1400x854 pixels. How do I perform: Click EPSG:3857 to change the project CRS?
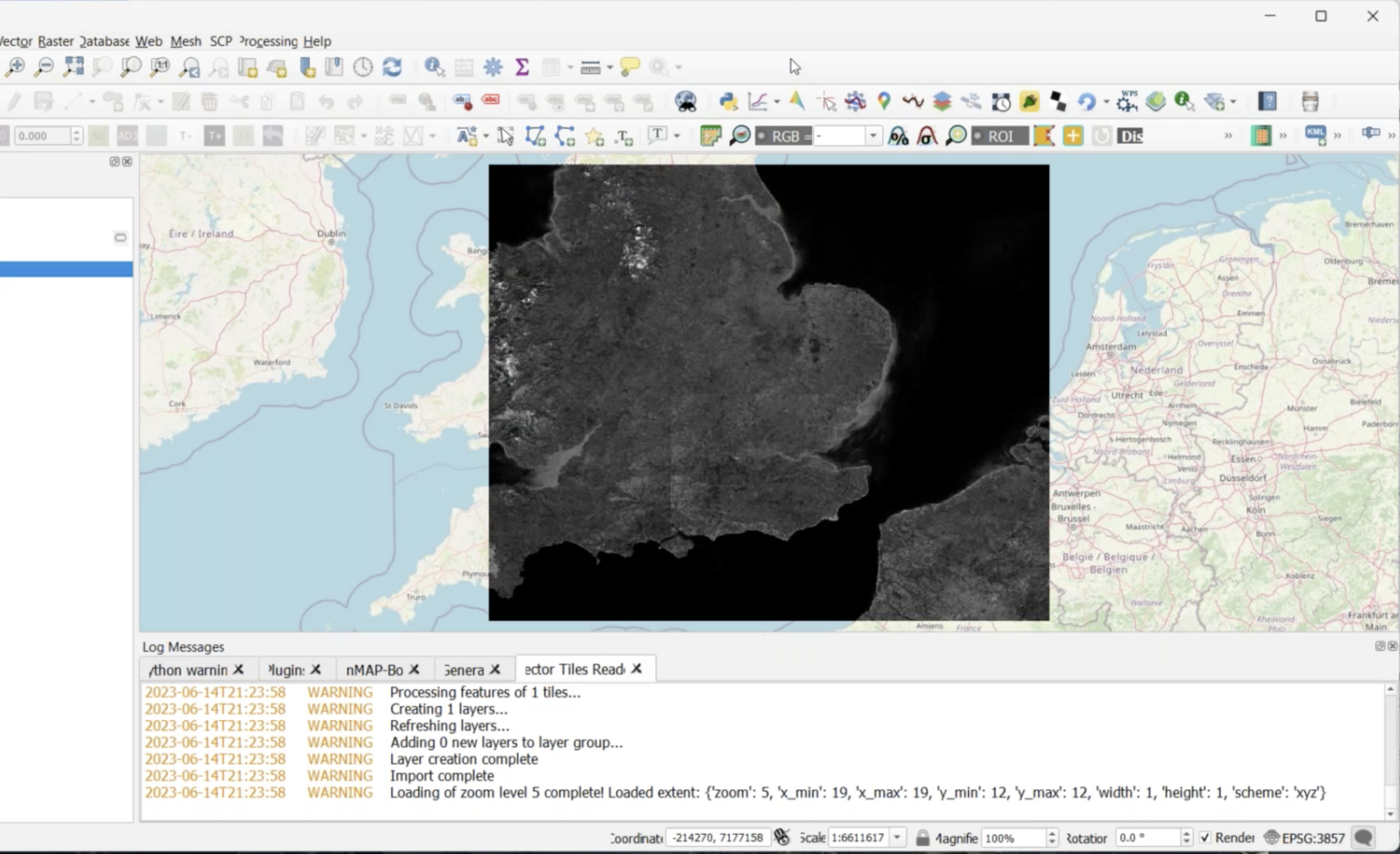click(1312, 837)
